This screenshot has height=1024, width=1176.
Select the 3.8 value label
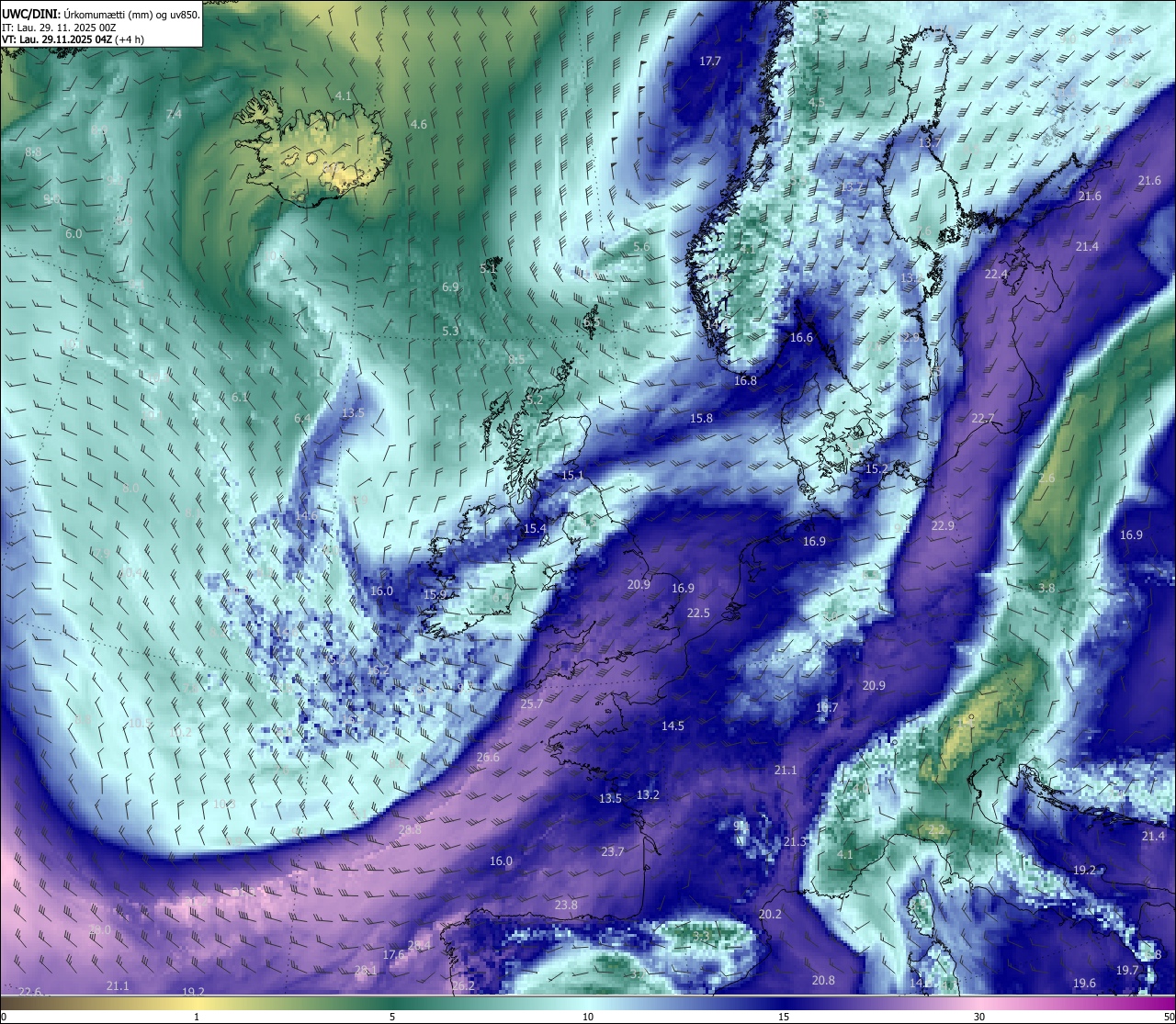coord(1046,589)
